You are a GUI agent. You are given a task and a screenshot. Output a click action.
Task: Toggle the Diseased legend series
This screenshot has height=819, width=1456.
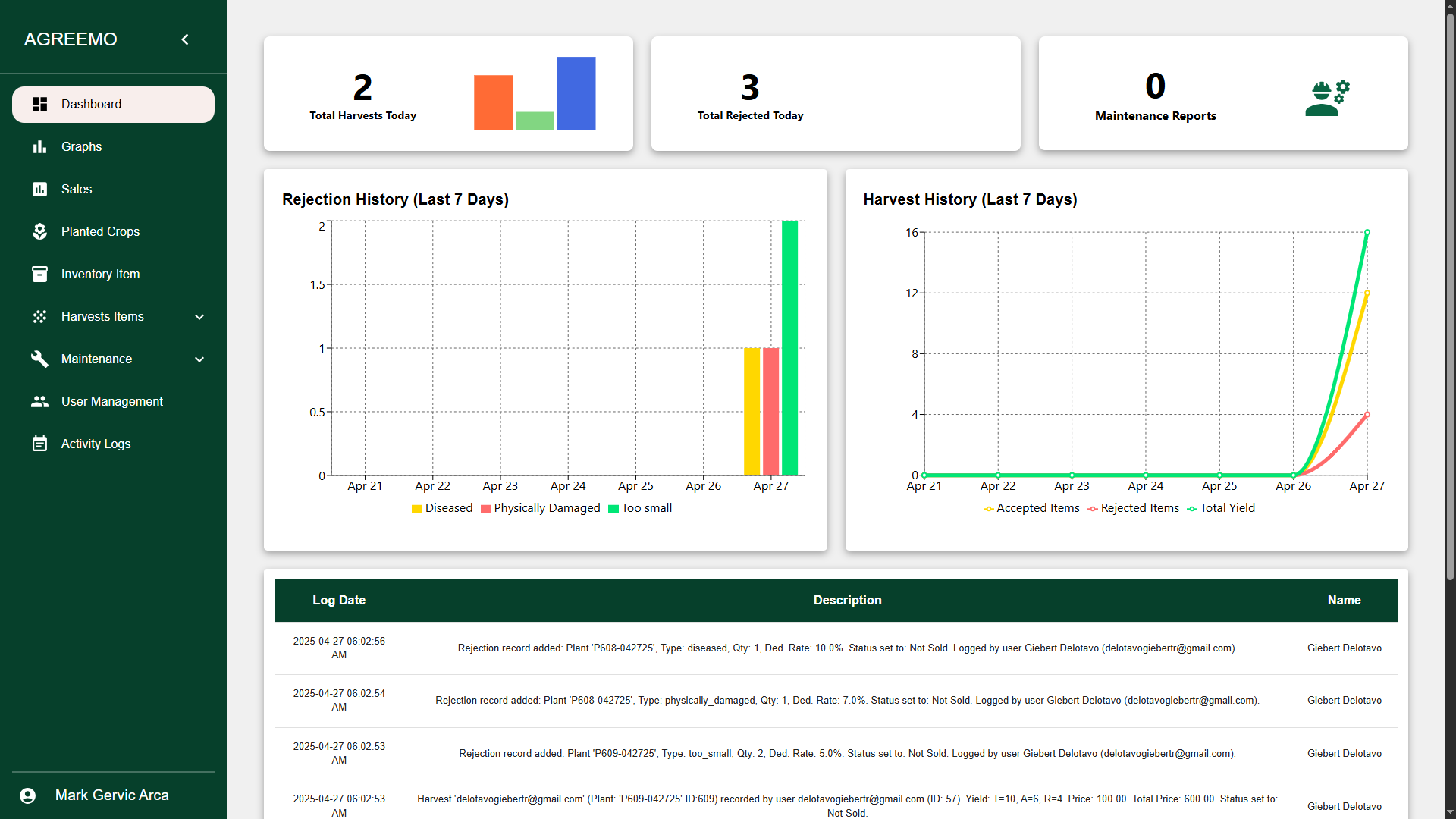pos(442,508)
